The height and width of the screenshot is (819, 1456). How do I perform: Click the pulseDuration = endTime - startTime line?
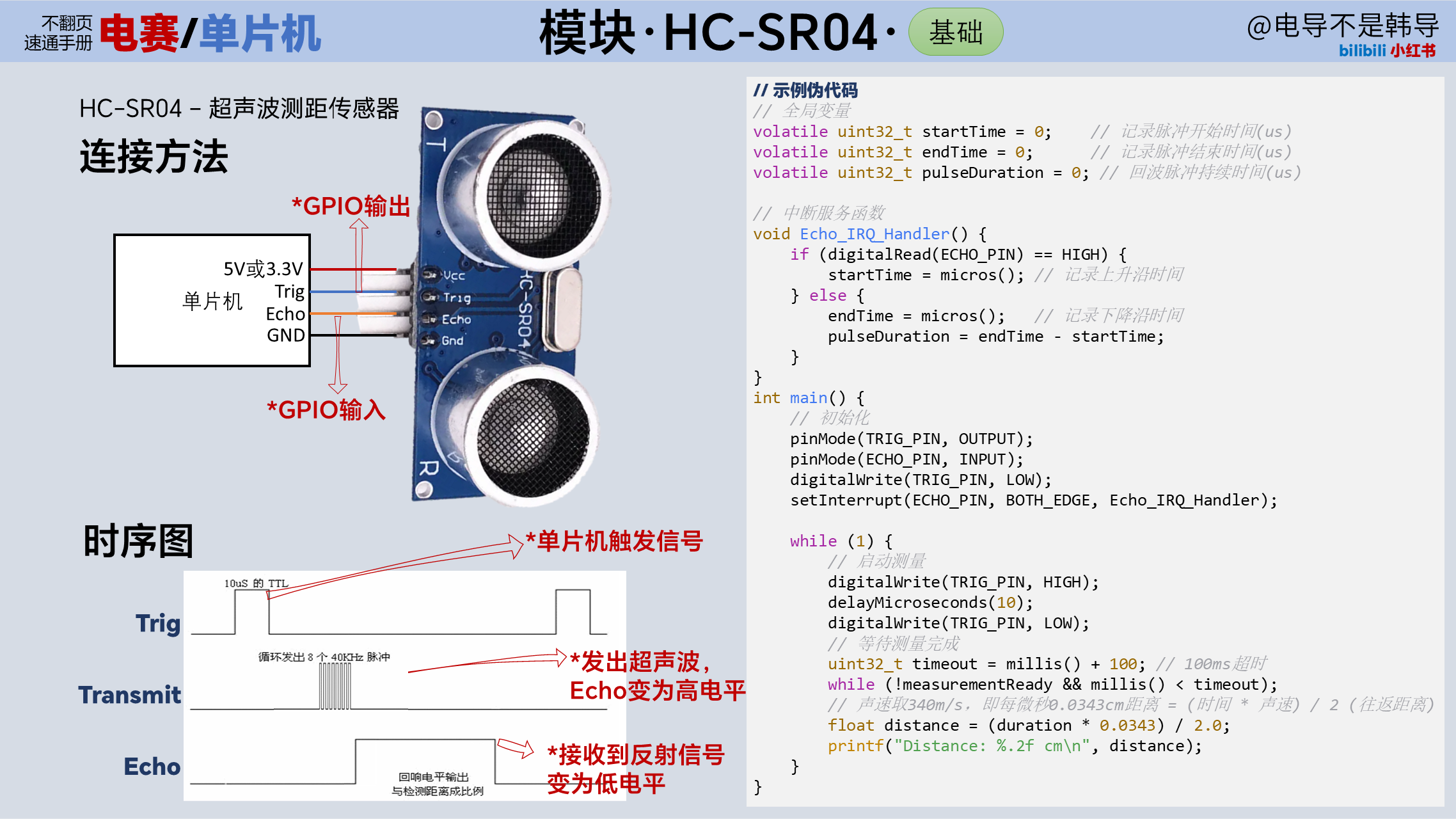coord(995,336)
